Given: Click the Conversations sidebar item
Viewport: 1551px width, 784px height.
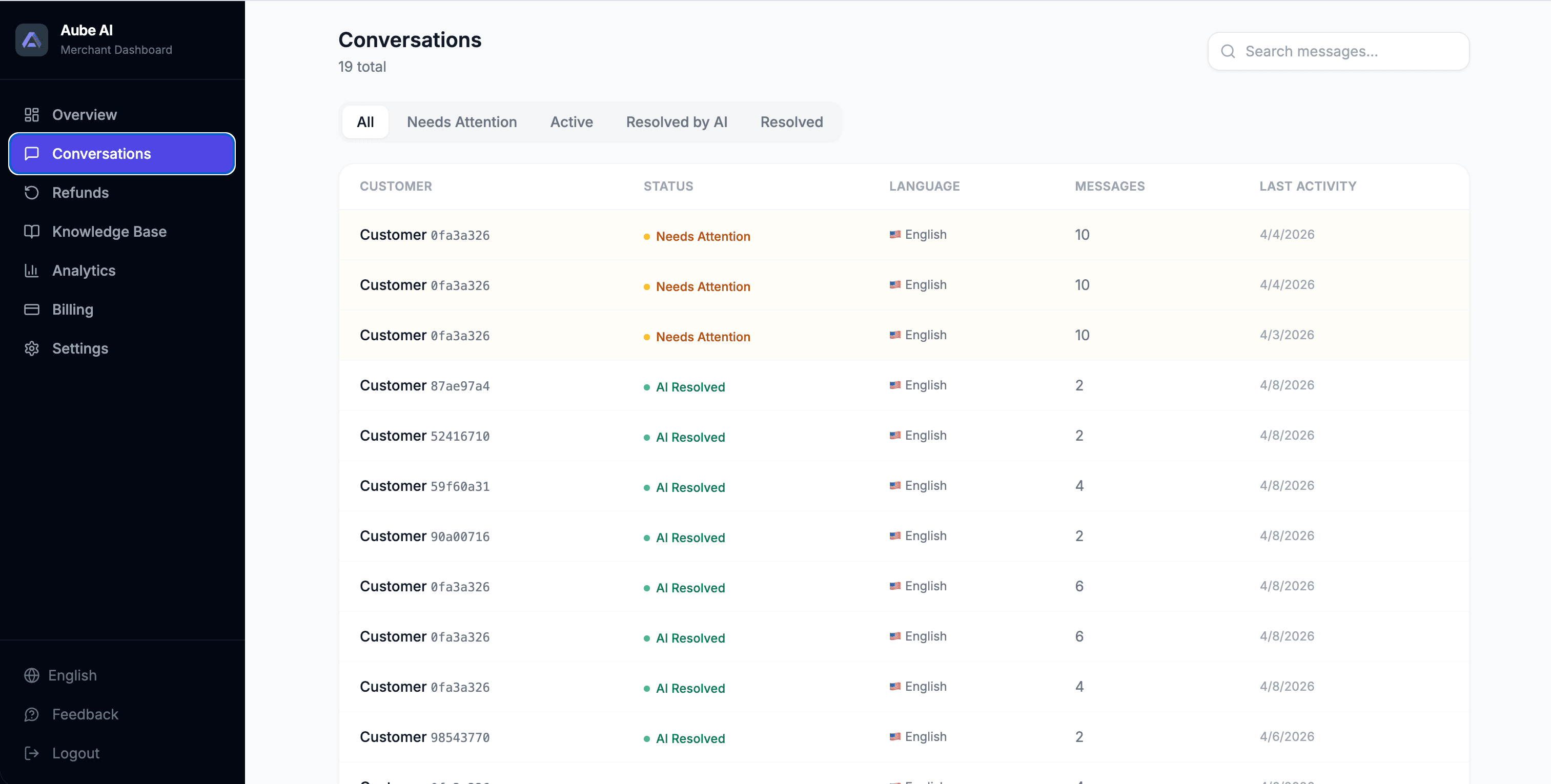Looking at the screenshot, I should 122,154.
